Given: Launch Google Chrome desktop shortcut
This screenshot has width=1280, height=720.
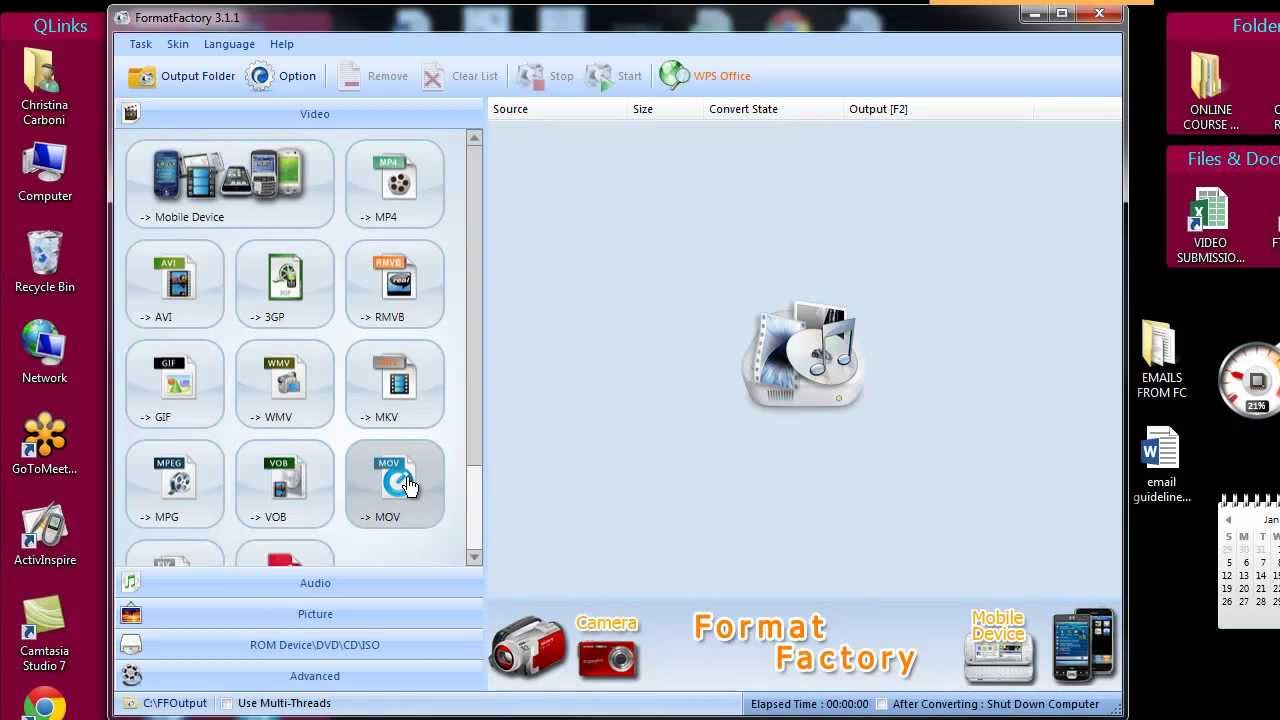Looking at the screenshot, I should pyautogui.click(x=45, y=704).
